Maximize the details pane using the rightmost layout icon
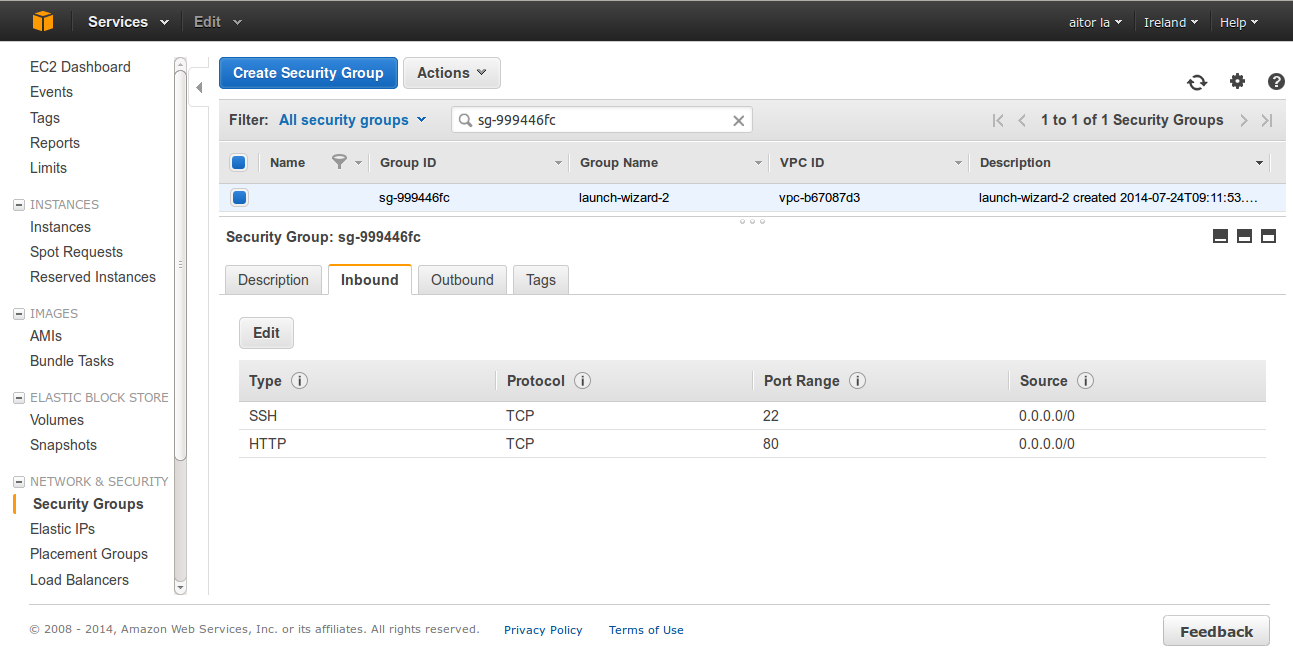This screenshot has width=1293, height=648. click(x=1268, y=236)
